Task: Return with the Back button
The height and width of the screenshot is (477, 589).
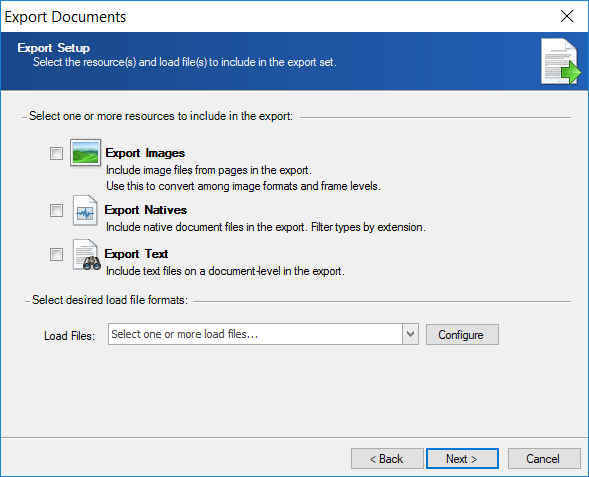Action: pos(387,458)
